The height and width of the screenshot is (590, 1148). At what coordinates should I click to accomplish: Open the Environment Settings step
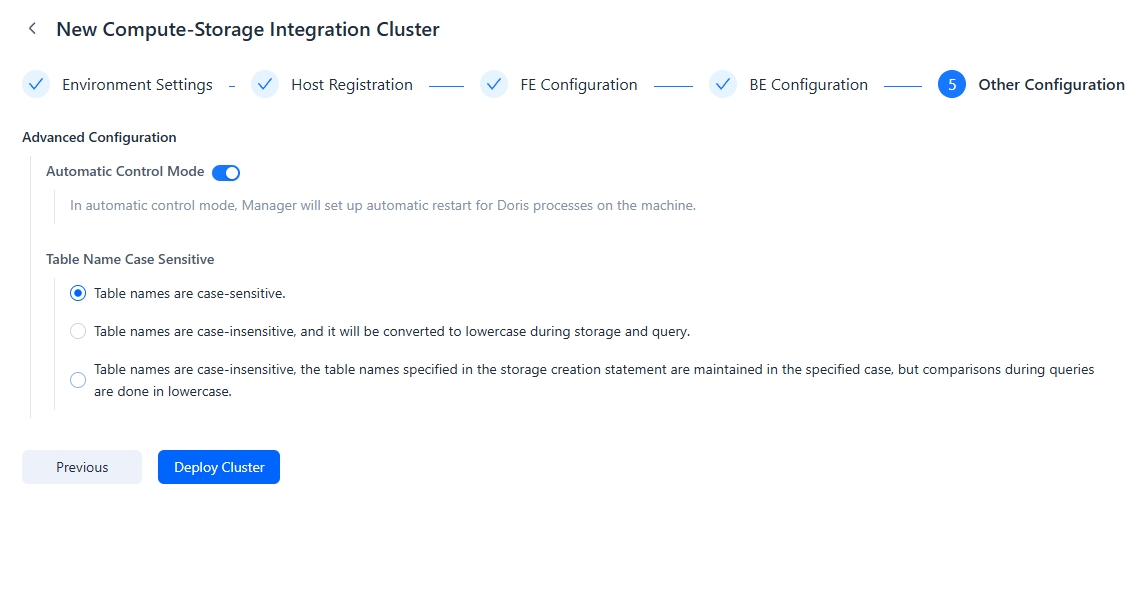[137, 84]
